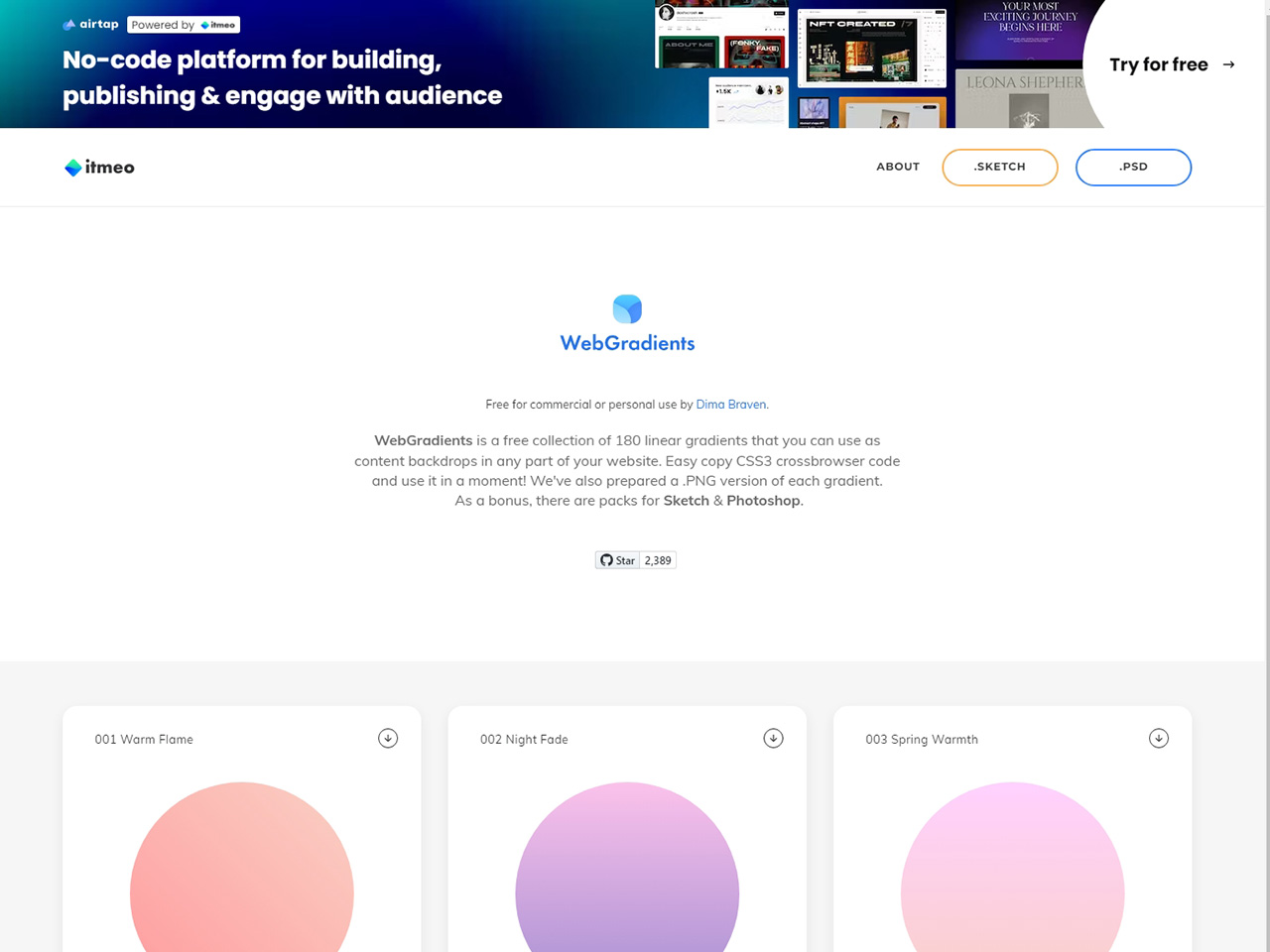Click the Powered by itmeo badge
Image resolution: width=1270 pixels, height=952 pixels.
pos(184,24)
